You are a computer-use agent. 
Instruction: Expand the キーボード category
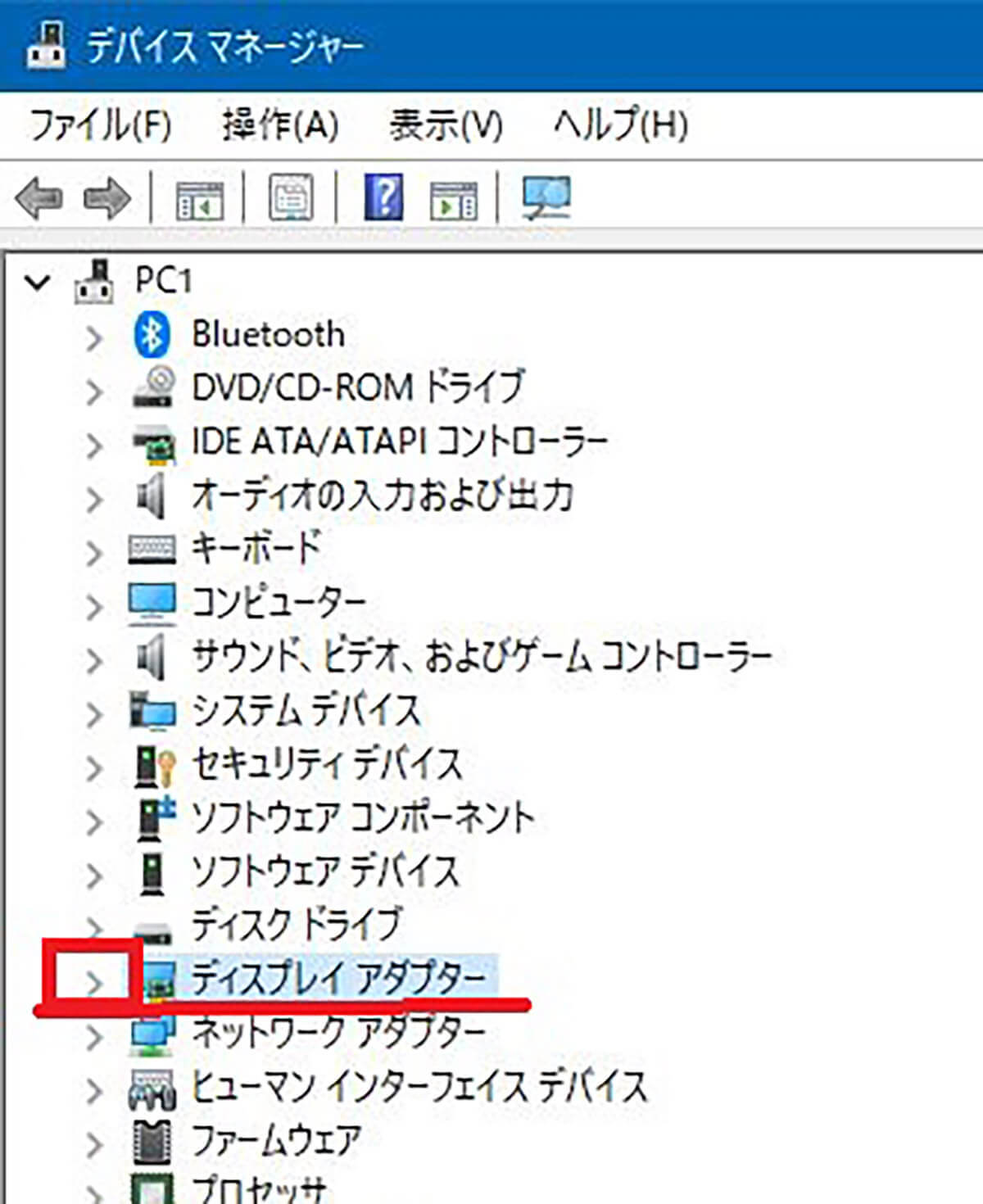[95, 553]
